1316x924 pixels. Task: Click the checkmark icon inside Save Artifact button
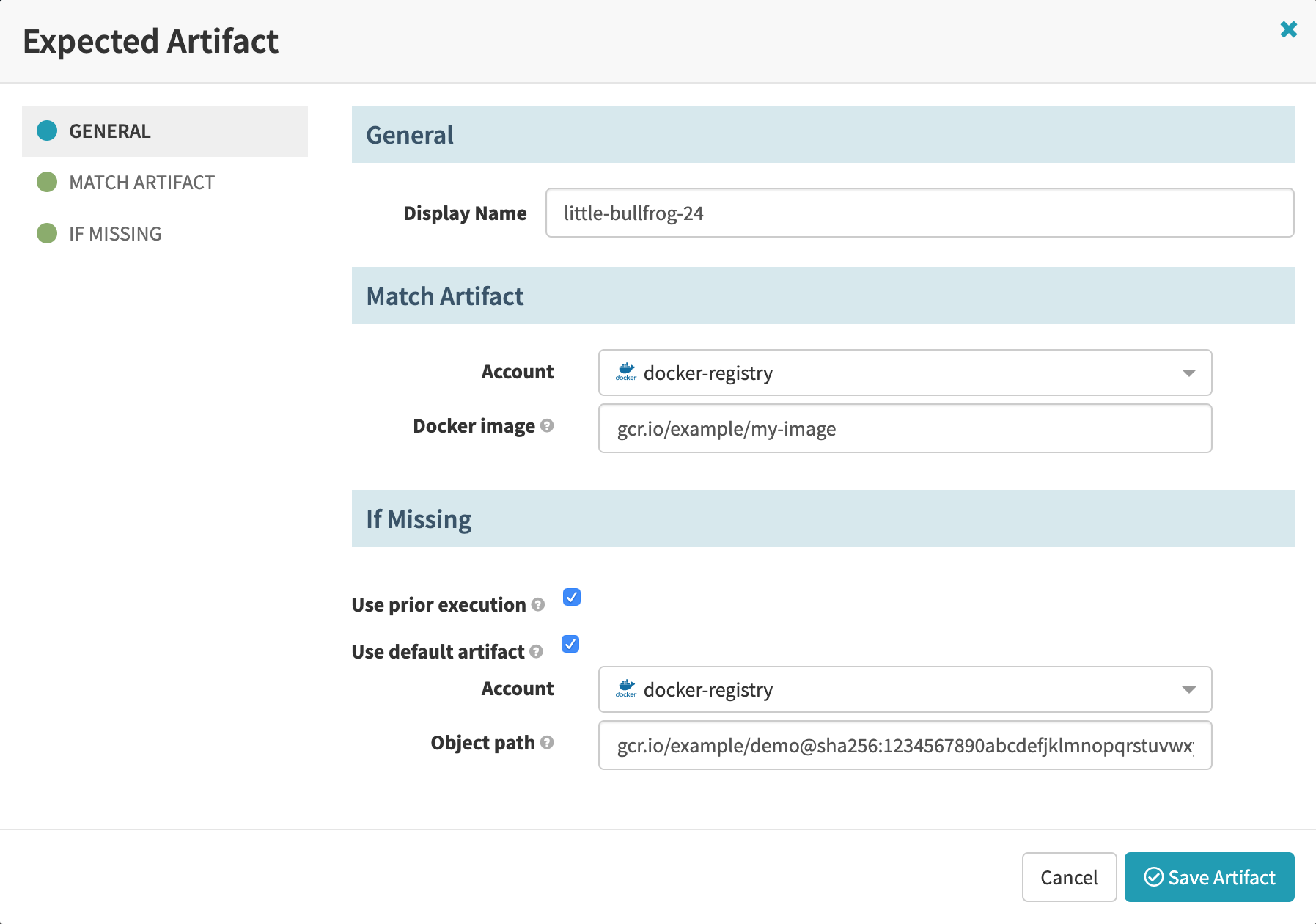pyautogui.click(x=1153, y=877)
